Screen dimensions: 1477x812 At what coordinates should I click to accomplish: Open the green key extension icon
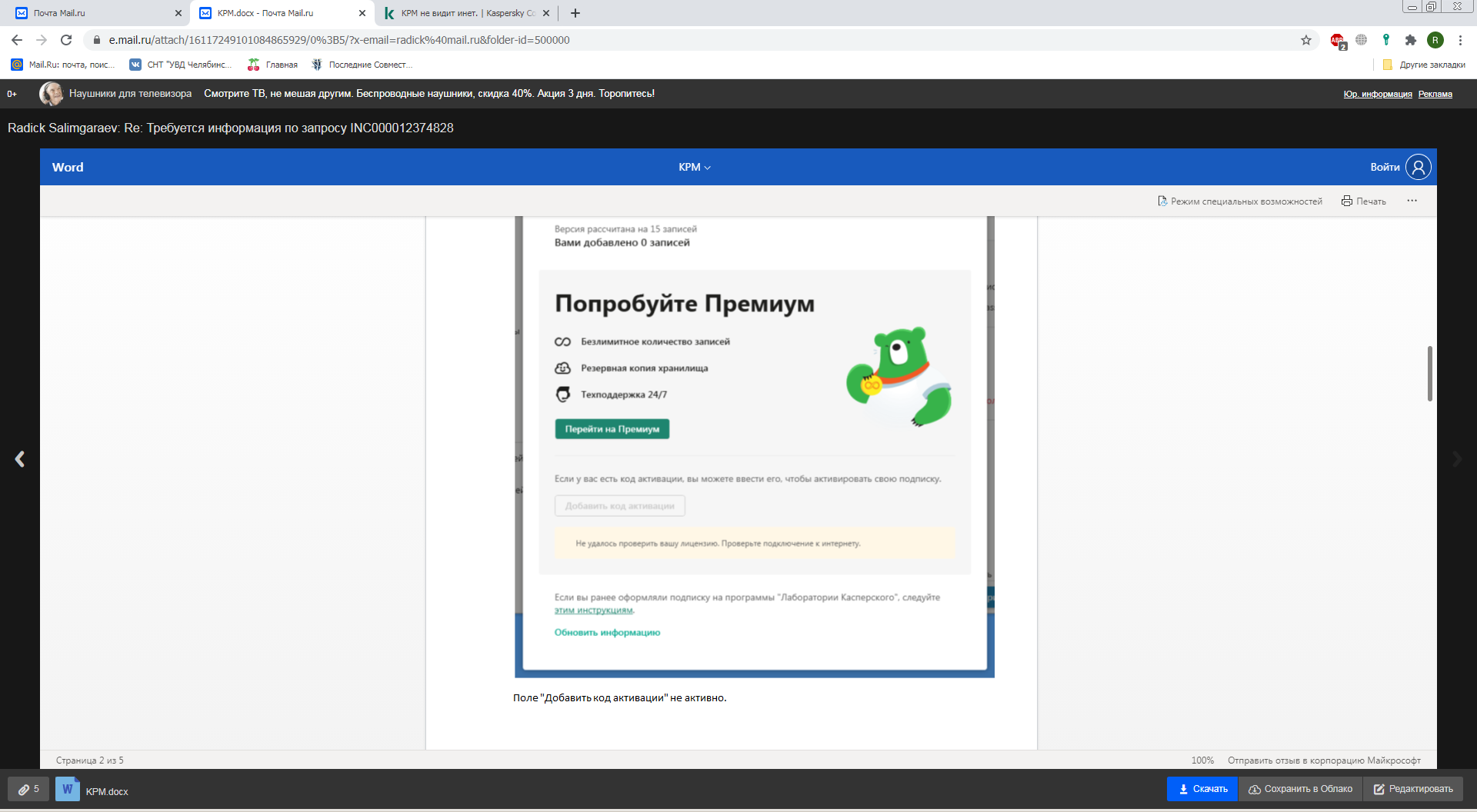(1386, 40)
